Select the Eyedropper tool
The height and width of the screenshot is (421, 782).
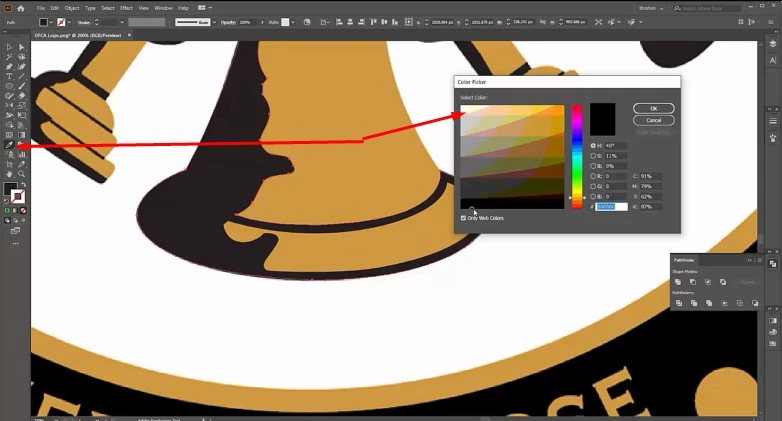pyautogui.click(x=9, y=145)
